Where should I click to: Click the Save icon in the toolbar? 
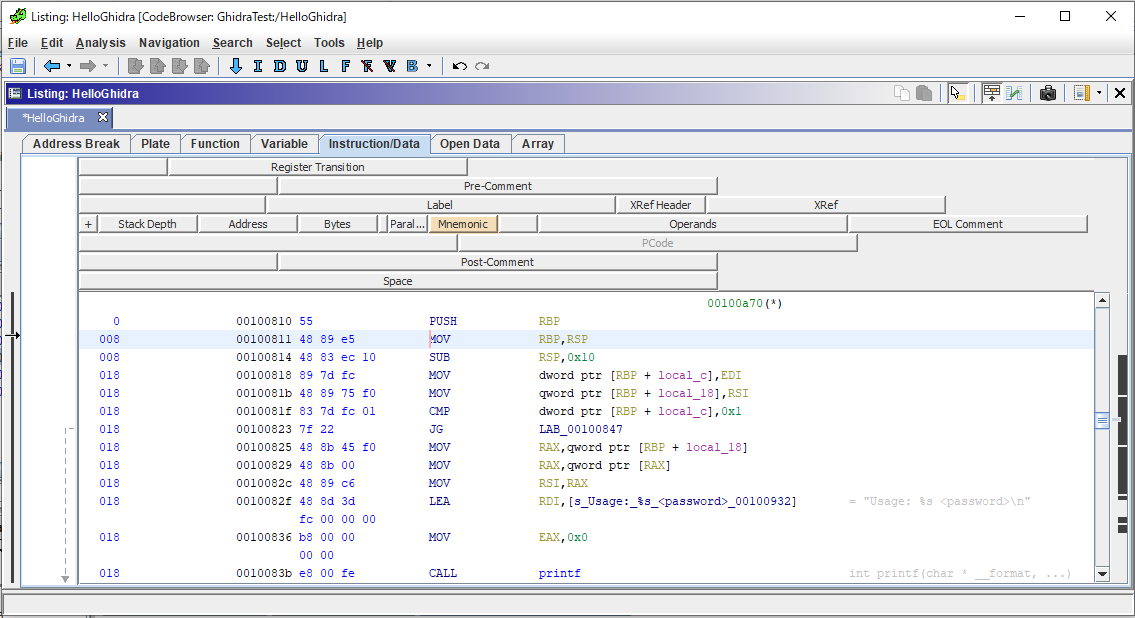17,66
